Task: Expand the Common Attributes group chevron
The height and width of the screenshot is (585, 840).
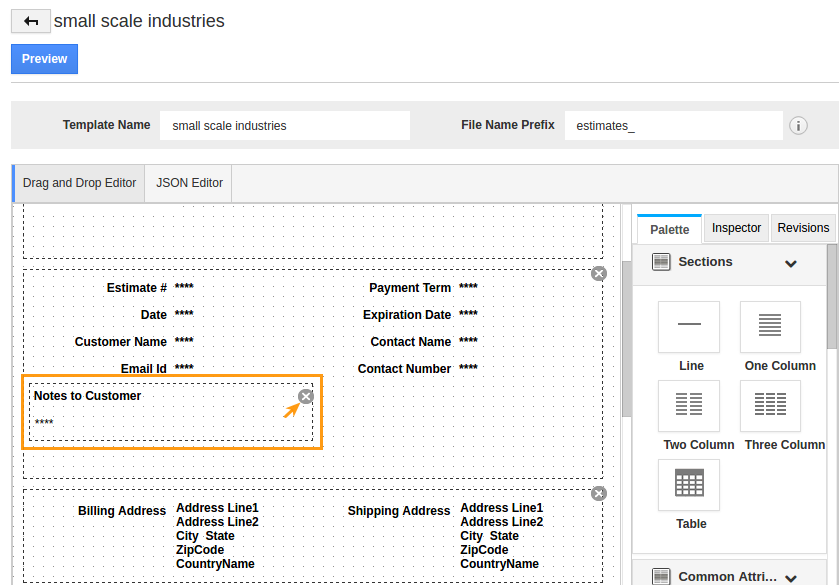Action: click(791, 578)
